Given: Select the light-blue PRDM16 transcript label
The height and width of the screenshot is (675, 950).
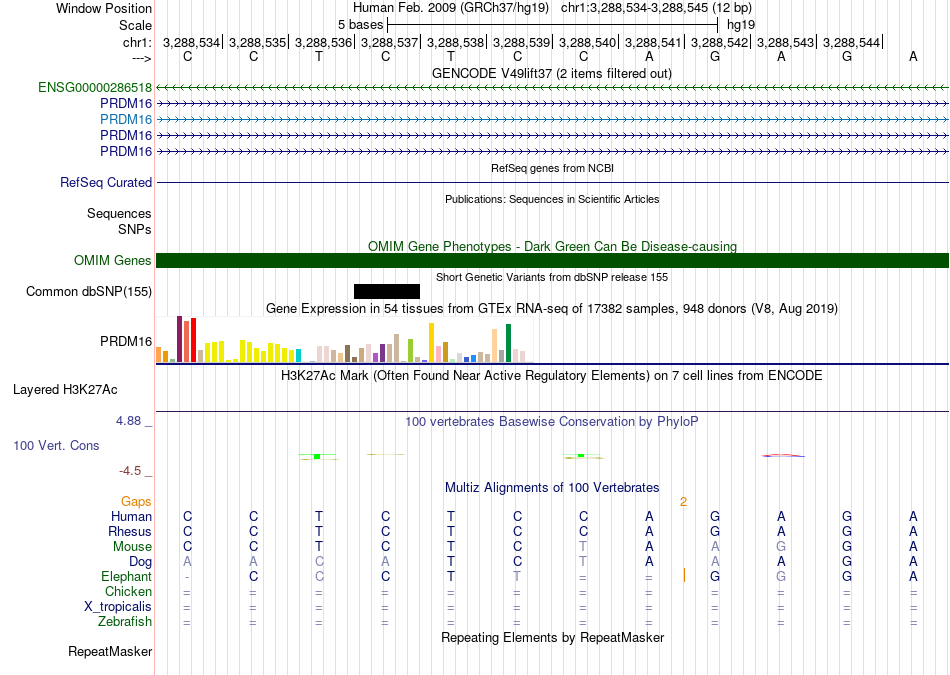Looking at the screenshot, I should [126, 119].
